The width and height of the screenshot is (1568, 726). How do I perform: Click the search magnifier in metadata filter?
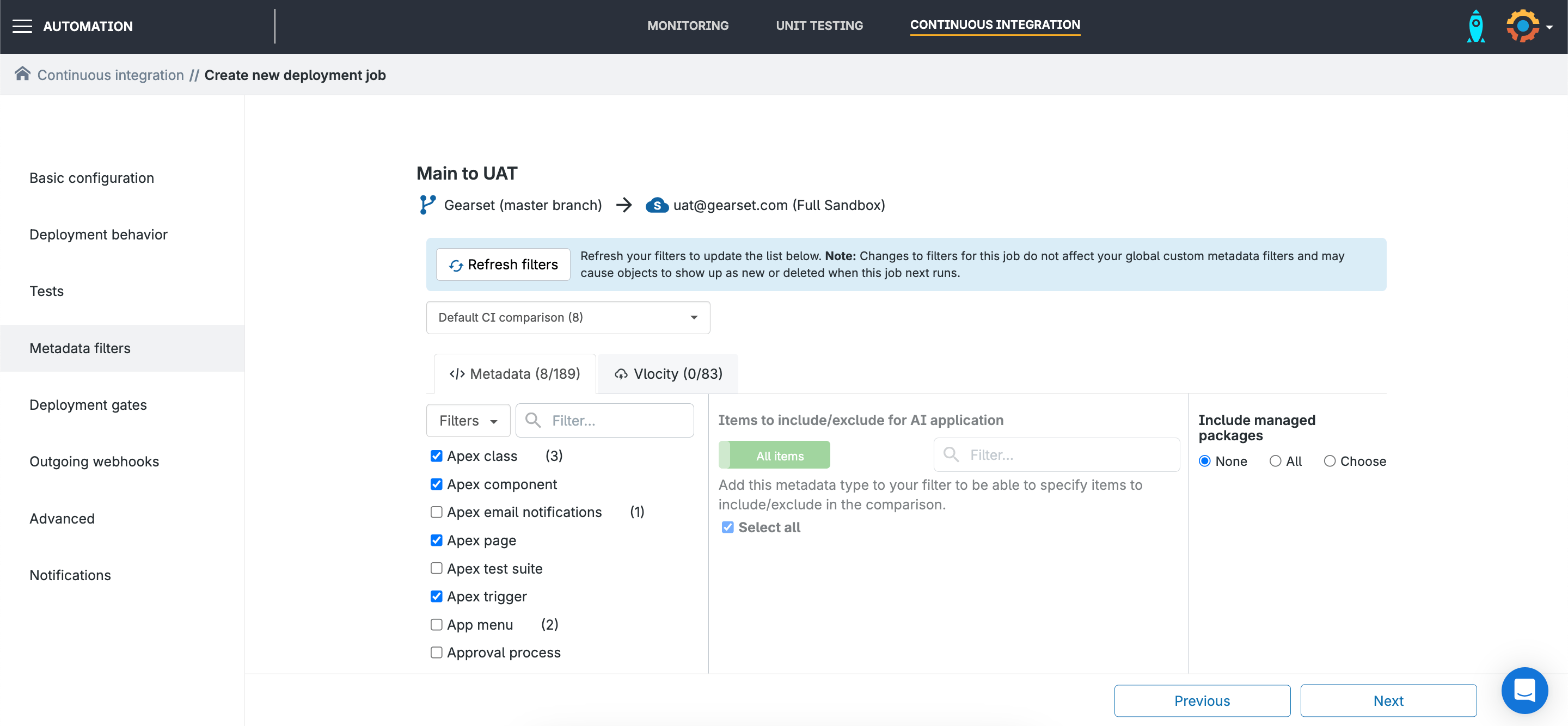coord(532,421)
